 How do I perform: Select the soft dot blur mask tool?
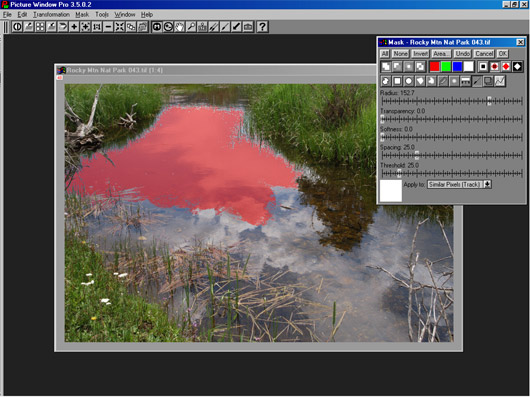454,81
